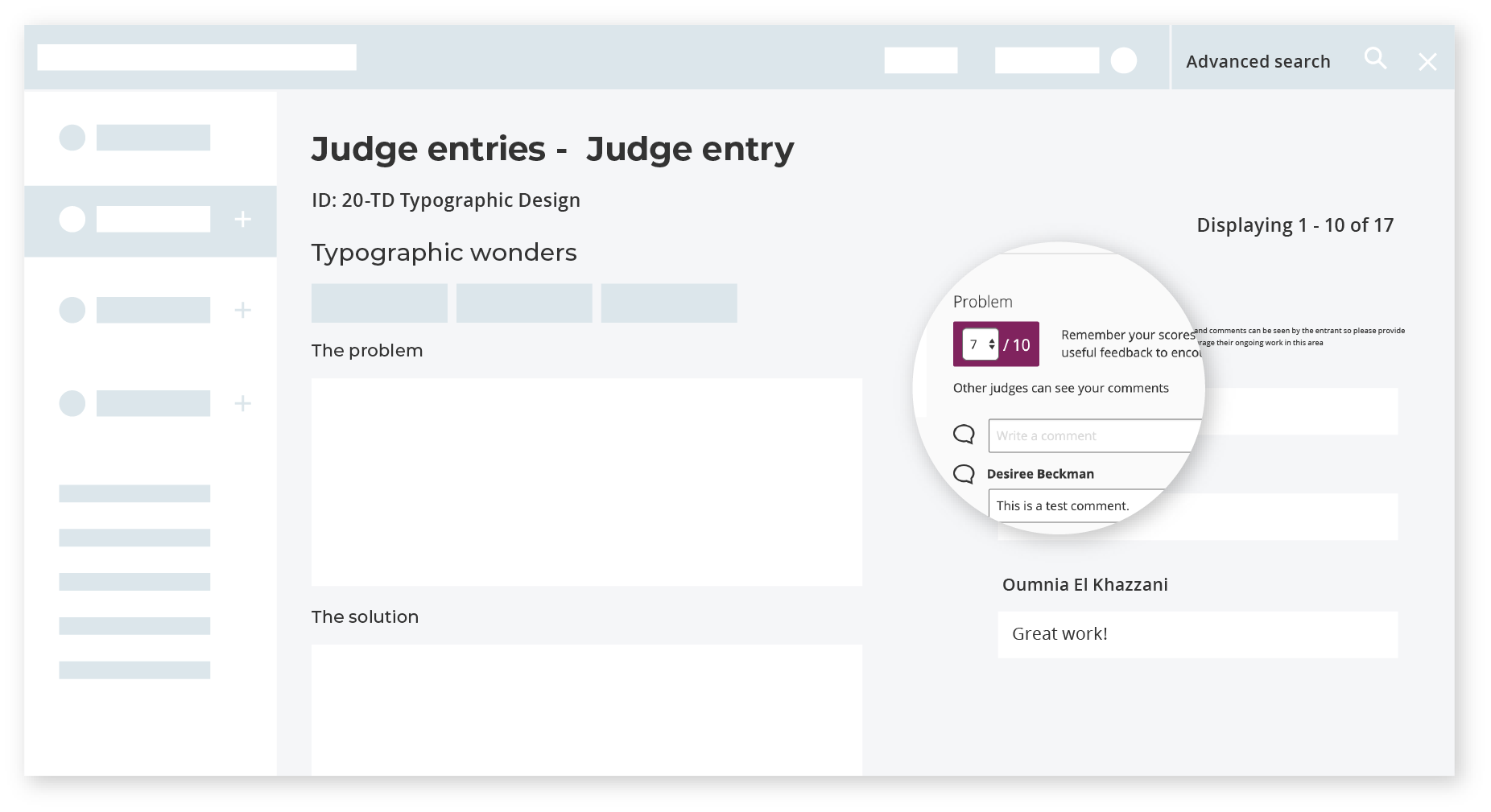Click the circle icon in highlighted sidebar item

[72, 219]
